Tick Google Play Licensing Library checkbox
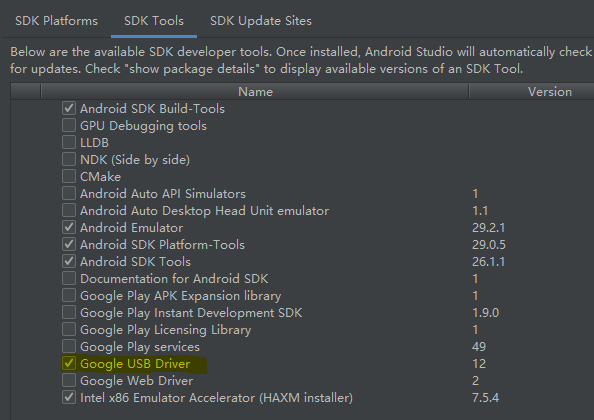 click(69, 329)
